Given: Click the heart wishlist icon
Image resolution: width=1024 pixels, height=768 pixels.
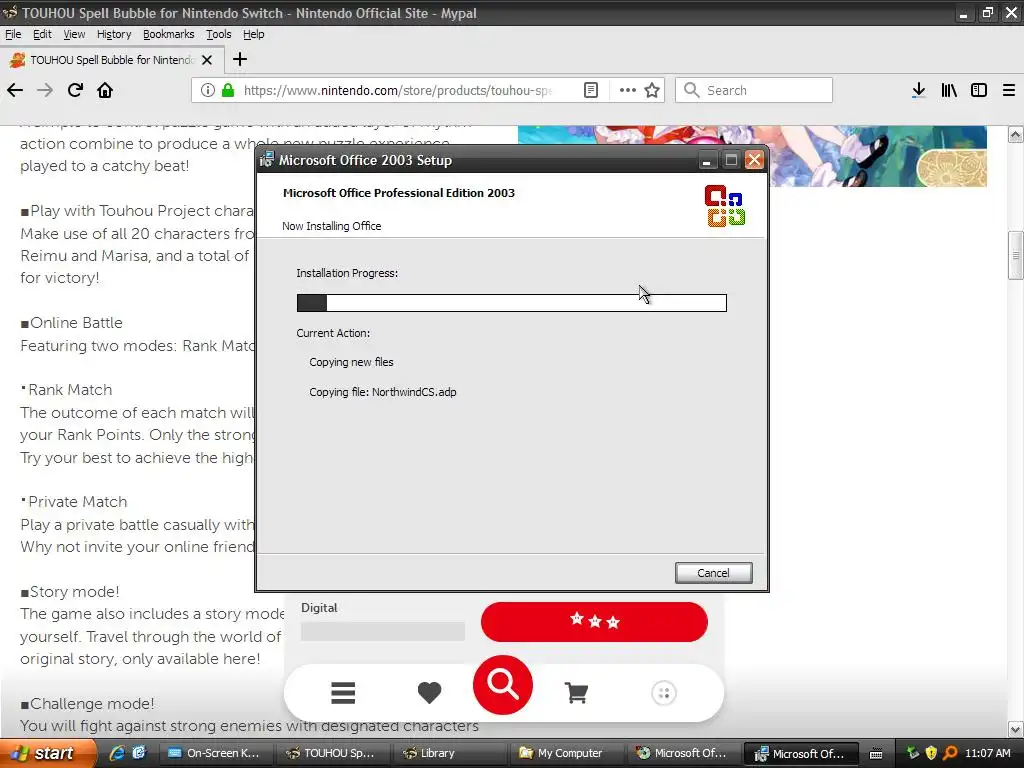Looking at the screenshot, I should (x=429, y=693).
